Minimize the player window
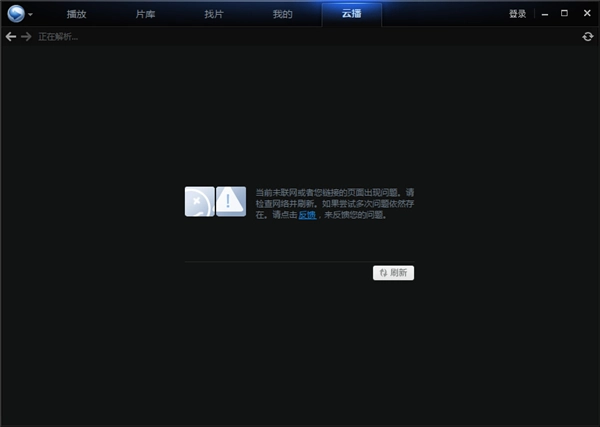The image size is (600, 427). pyautogui.click(x=545, y=14)
